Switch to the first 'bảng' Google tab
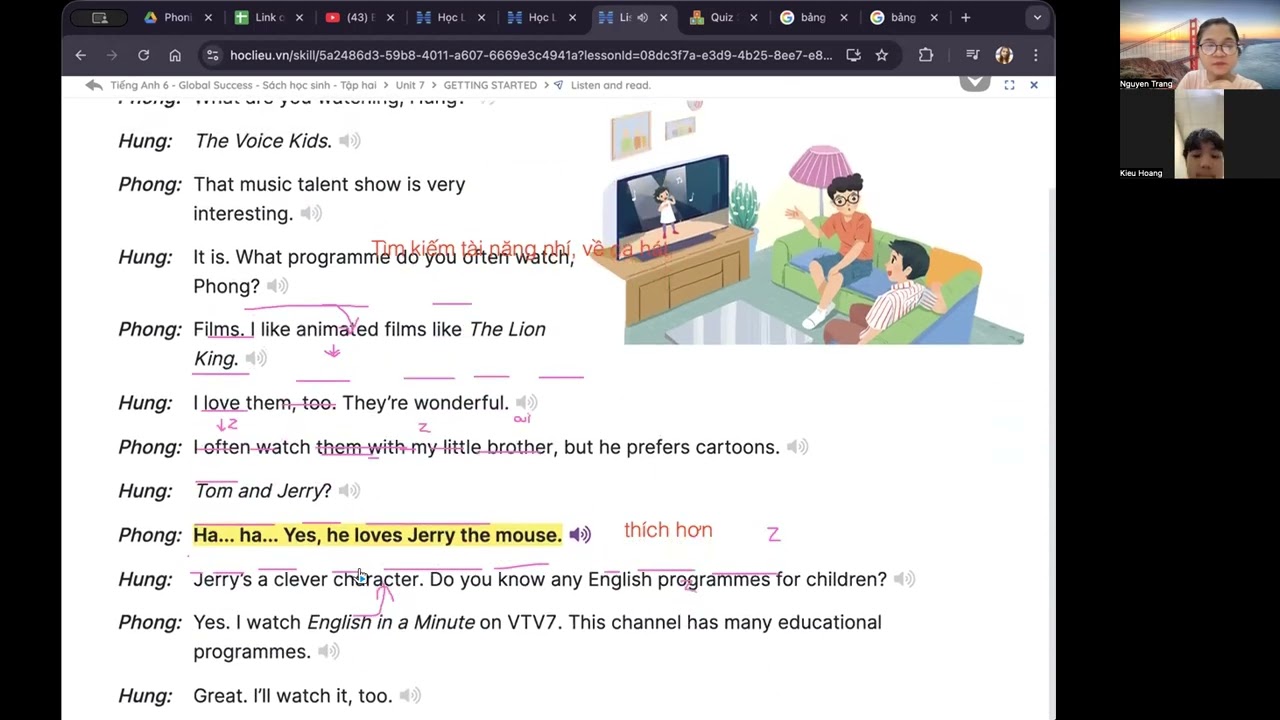Viewport: 1280px width, 720px height. (814, 17)
